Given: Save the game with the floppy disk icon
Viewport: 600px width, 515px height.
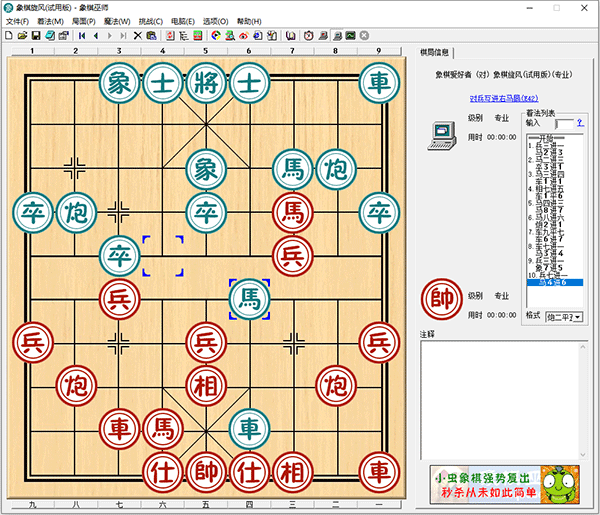Looking at the screenshot, I should point(35,35).
